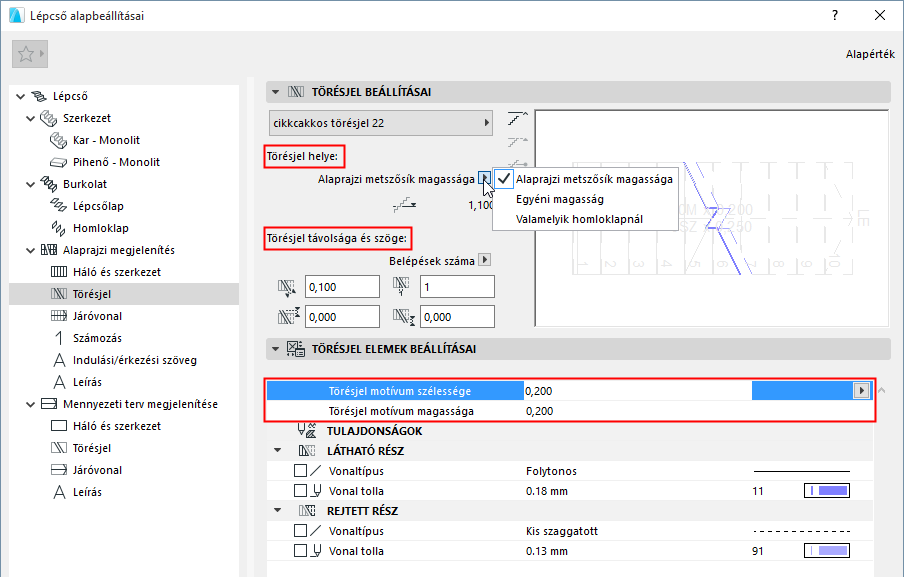This screenshot has height=577, width=904.
Task: Toggle Vonaltípus checkbox under LÁTHATÓ RÉSZ
Action: tap(300, 471)
